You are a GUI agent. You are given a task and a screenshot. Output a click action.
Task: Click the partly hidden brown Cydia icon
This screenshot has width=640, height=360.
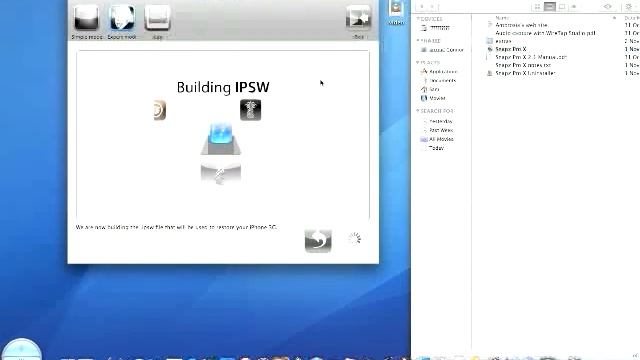click(160, 110)
